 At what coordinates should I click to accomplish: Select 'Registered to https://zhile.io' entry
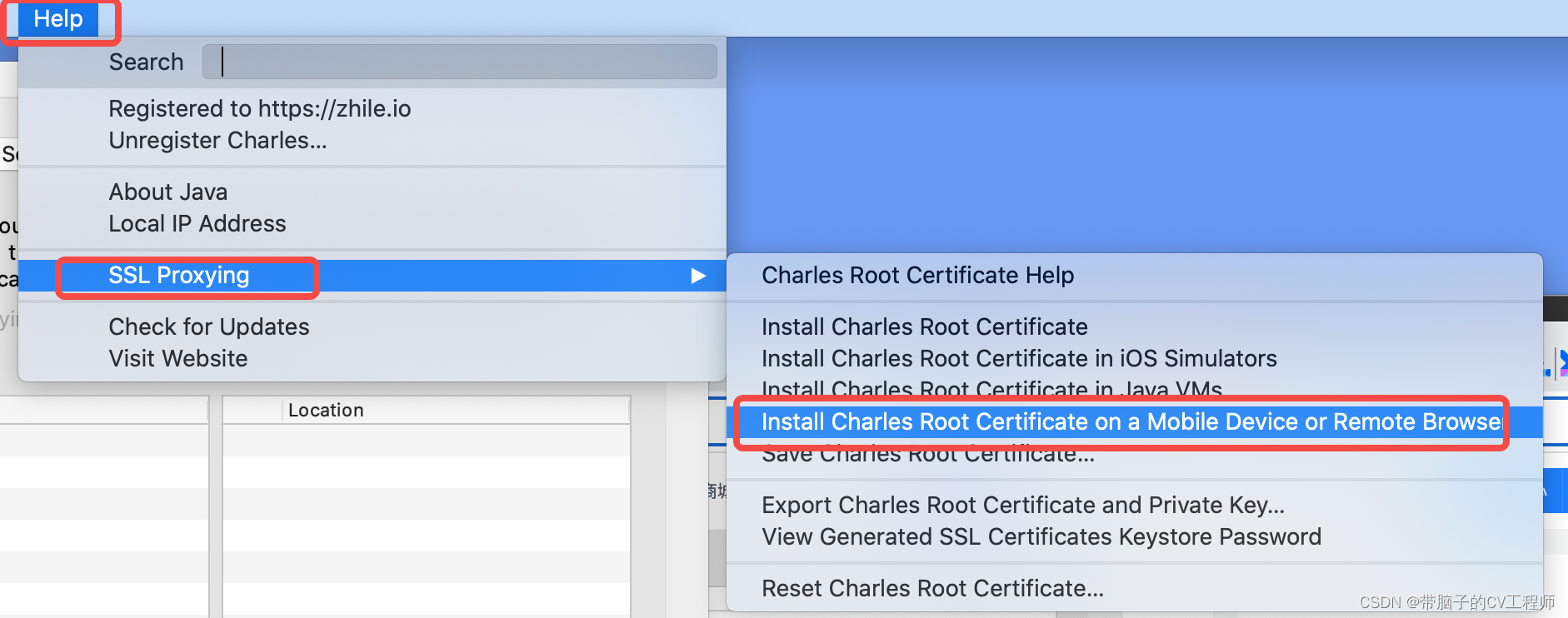pyautogui.click(x=259, y=108)
